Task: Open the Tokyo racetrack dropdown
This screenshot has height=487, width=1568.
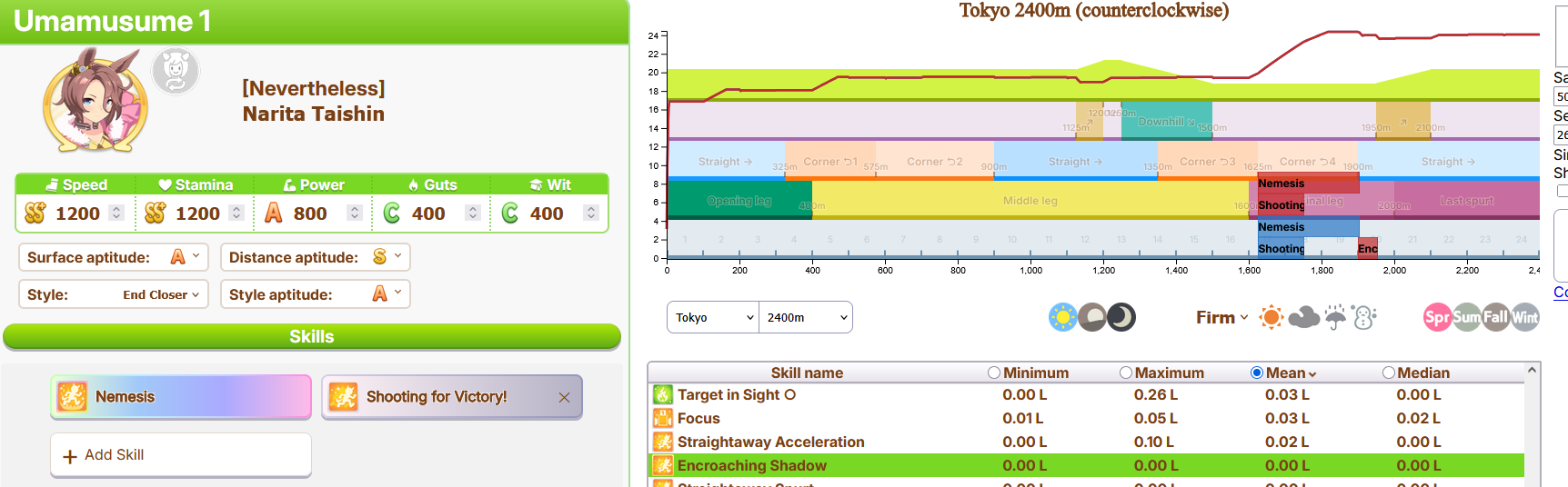Action: [x=713, y=317]
